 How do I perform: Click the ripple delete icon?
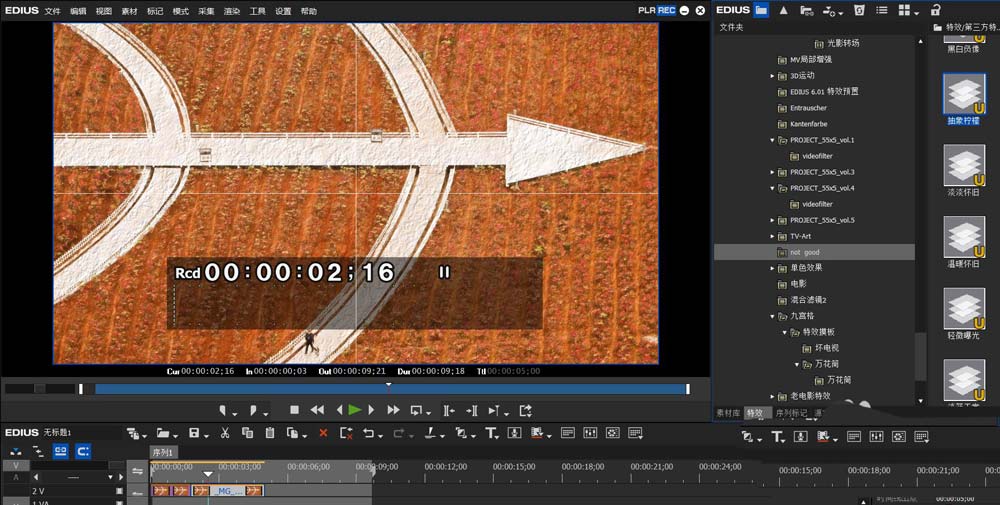pos(346,434)
